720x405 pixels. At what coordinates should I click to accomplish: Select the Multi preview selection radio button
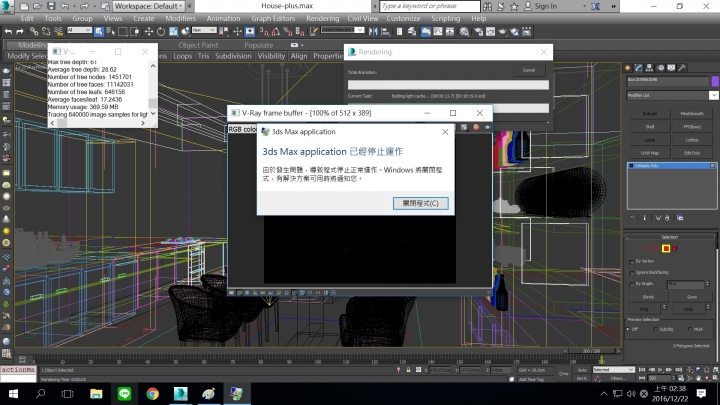coord(690,329)
